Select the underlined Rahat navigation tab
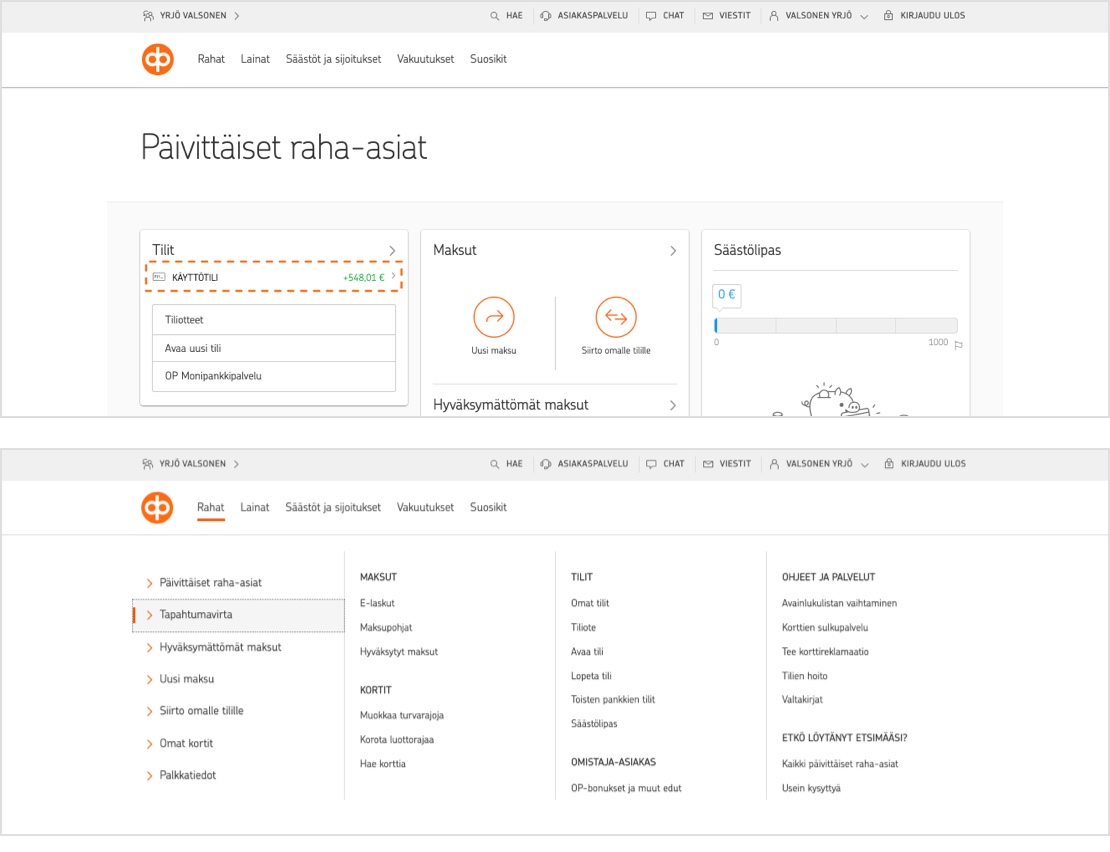This screenshot has height=852, width=1110. tap(211, 507)
